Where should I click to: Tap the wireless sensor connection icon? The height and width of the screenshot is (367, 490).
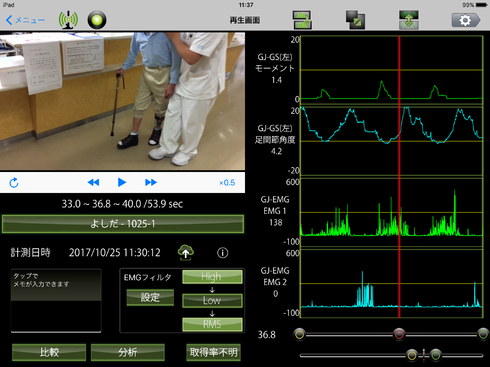tap(68, 20)
